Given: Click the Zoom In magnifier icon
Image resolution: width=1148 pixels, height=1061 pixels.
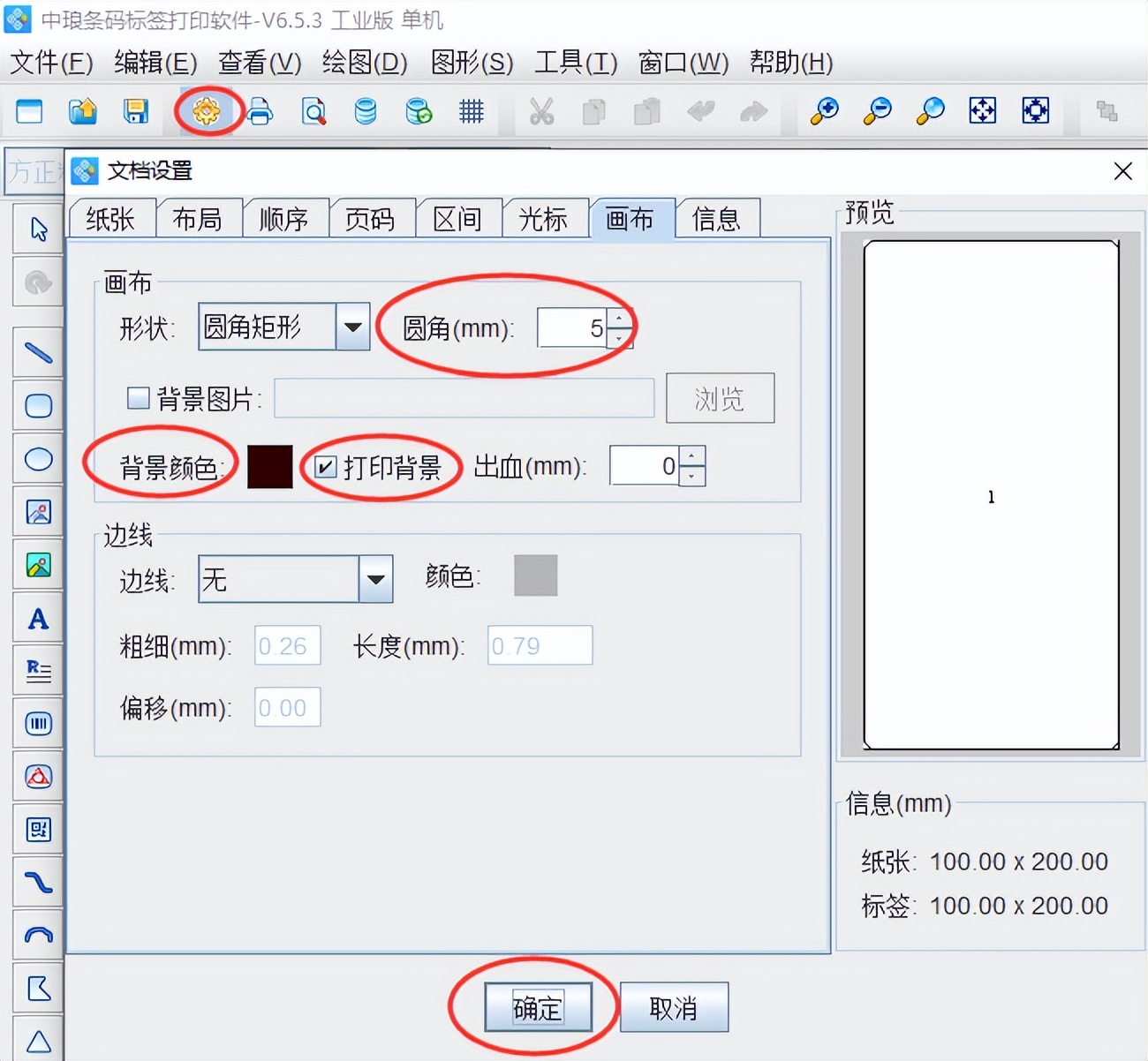Looking at the screenshot, I should 824,111.
